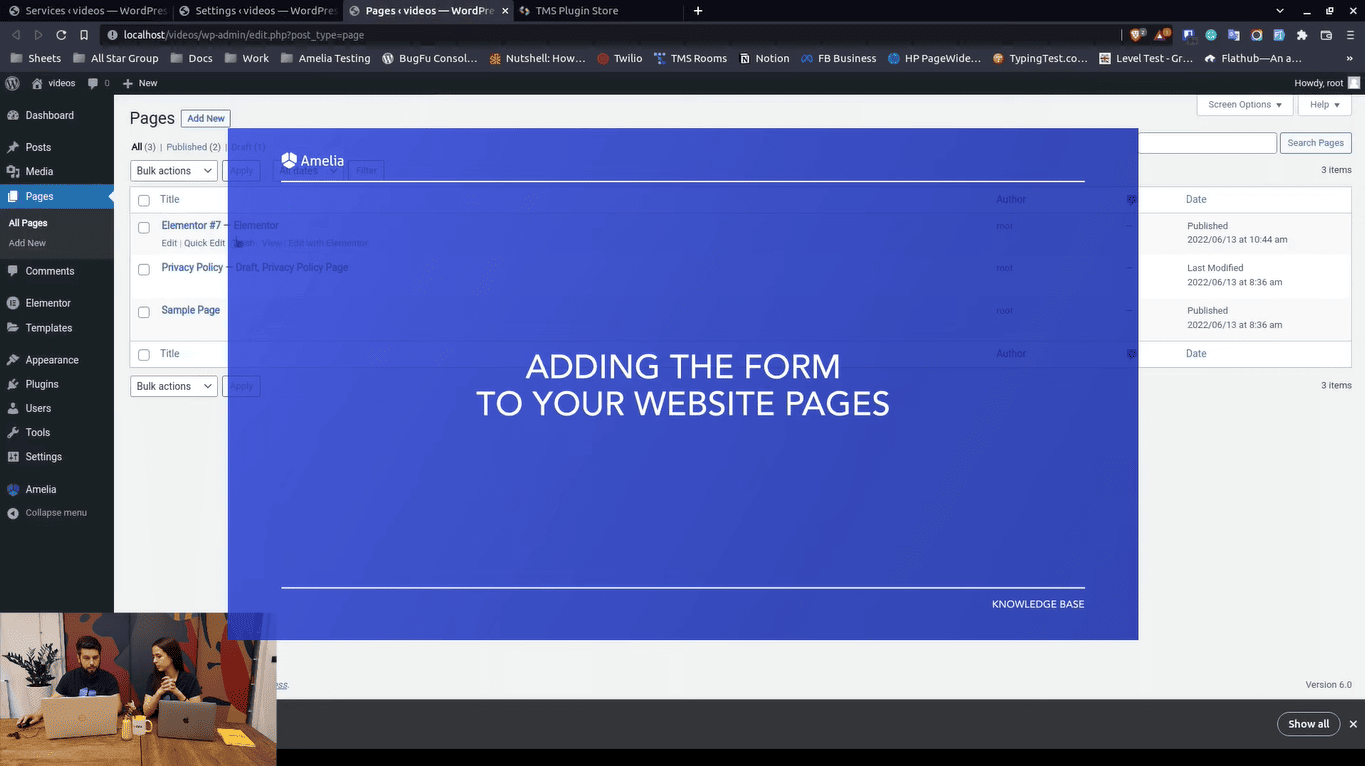The height and width of the screenshot is (766, 1365).
Task: Open a new browser tab
Action: click(698, 11)
